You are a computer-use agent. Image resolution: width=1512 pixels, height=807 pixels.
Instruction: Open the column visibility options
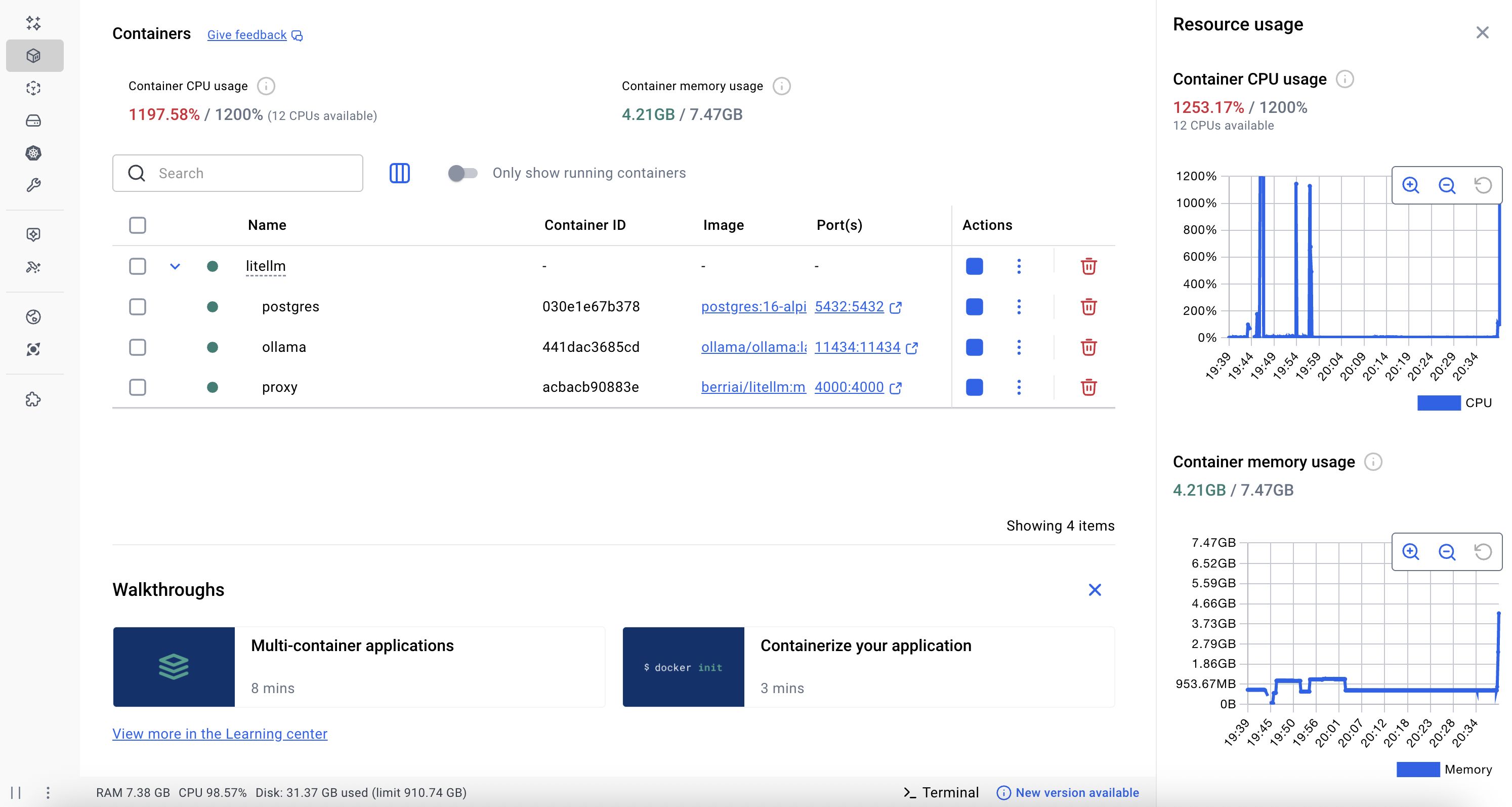tap(400, 173)
